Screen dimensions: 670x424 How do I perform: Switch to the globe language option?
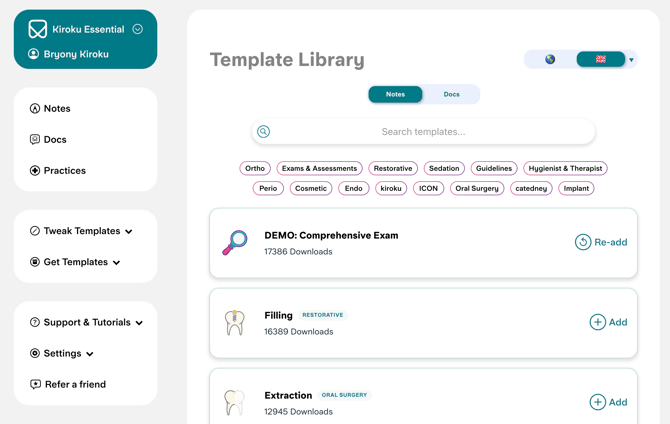pyautogui.click(x=550, y=60)
